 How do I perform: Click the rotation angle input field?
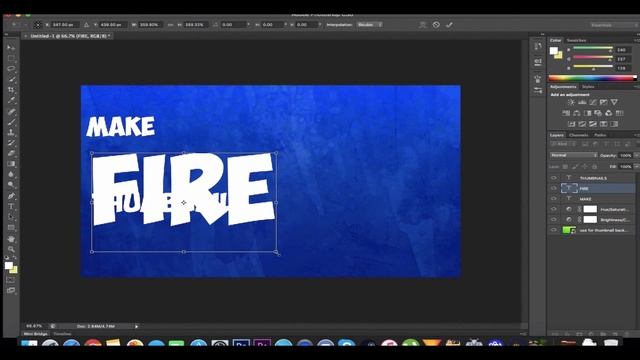coord(235,25)
